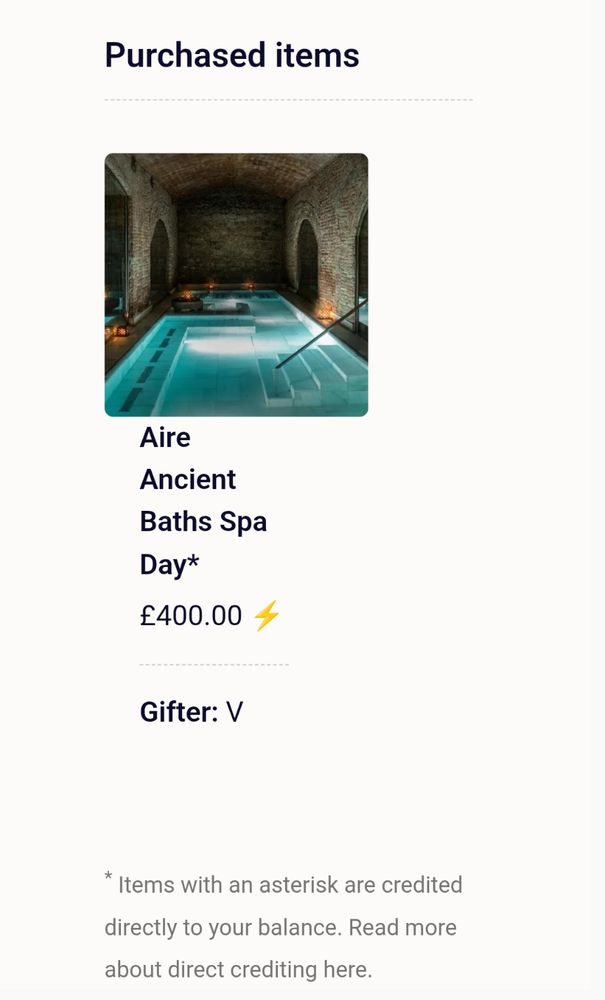
Task: Click "Items with an asterisk are credited" text
Action: (290, 885)
